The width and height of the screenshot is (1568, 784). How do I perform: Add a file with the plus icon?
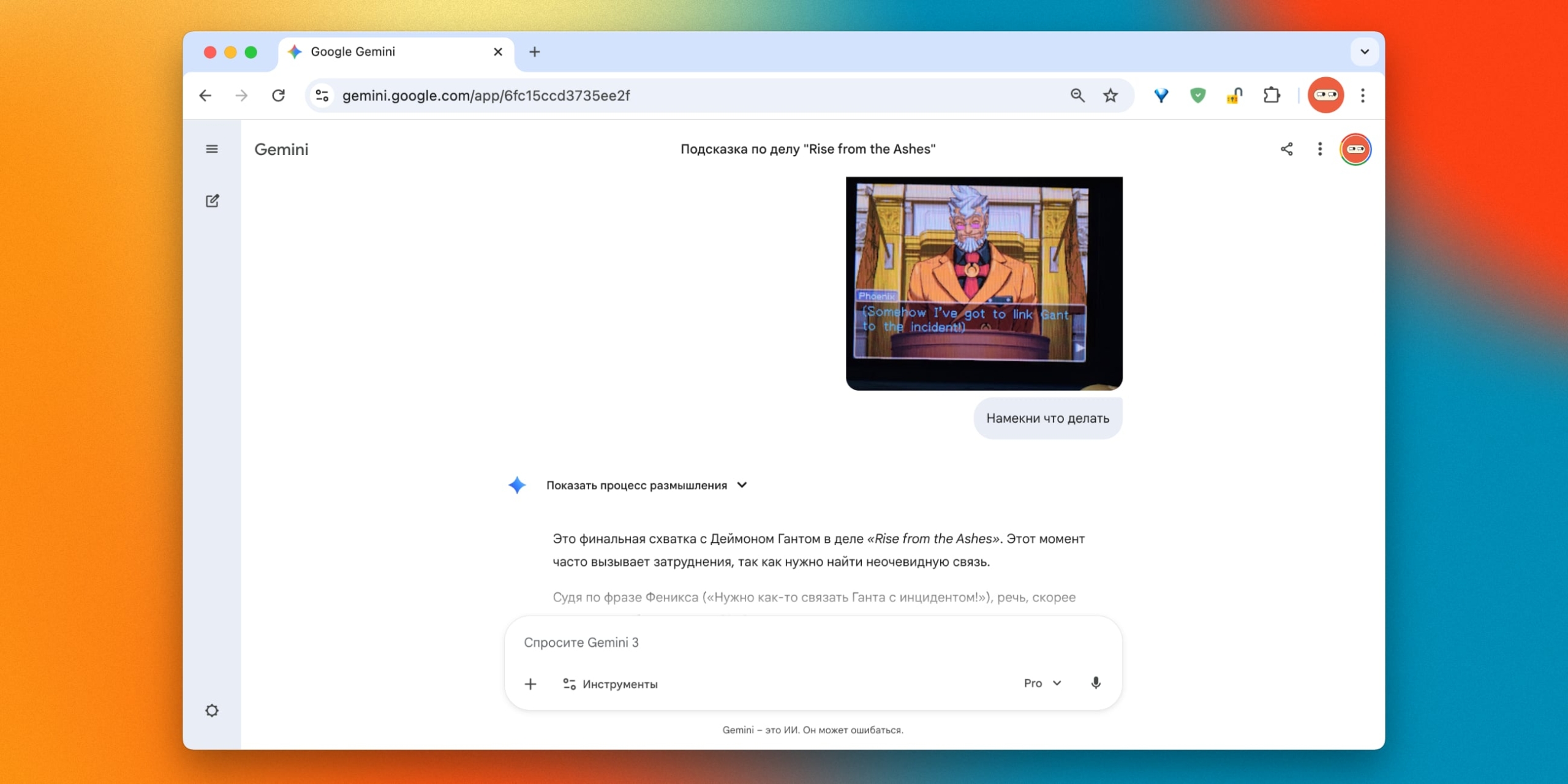click(530, 684)
